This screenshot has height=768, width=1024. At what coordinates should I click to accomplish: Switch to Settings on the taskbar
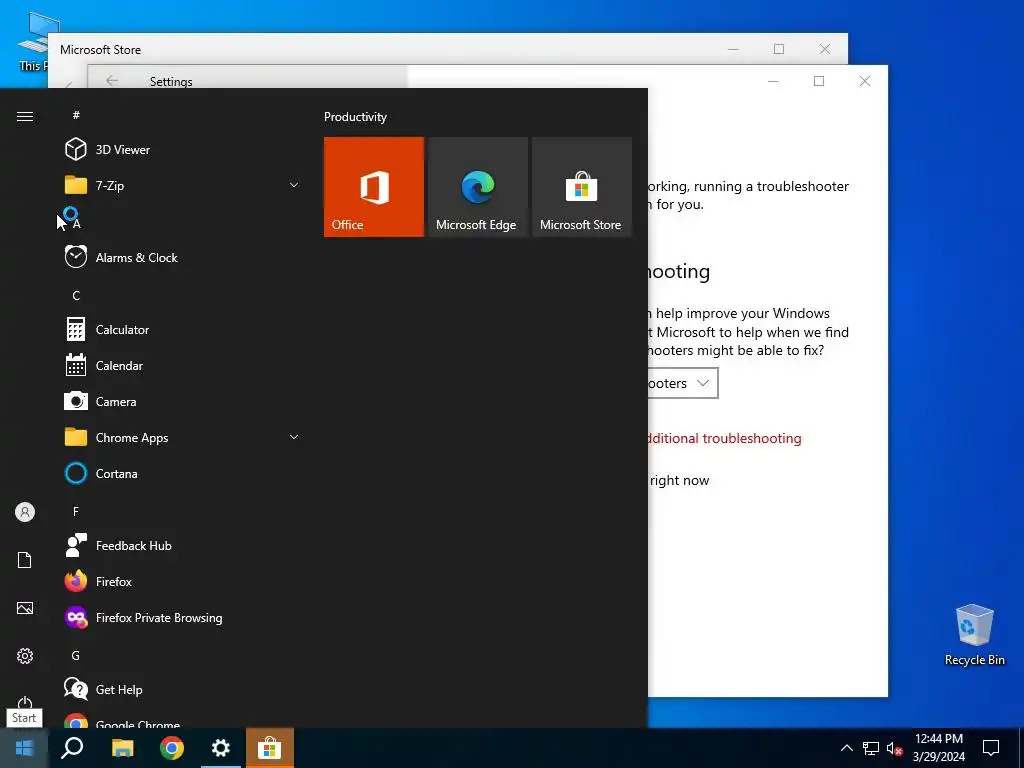(221, 748)
